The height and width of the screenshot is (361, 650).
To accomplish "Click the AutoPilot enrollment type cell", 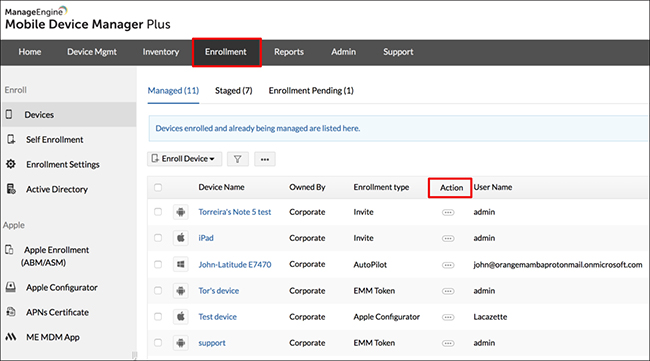I will pos(370,264).
